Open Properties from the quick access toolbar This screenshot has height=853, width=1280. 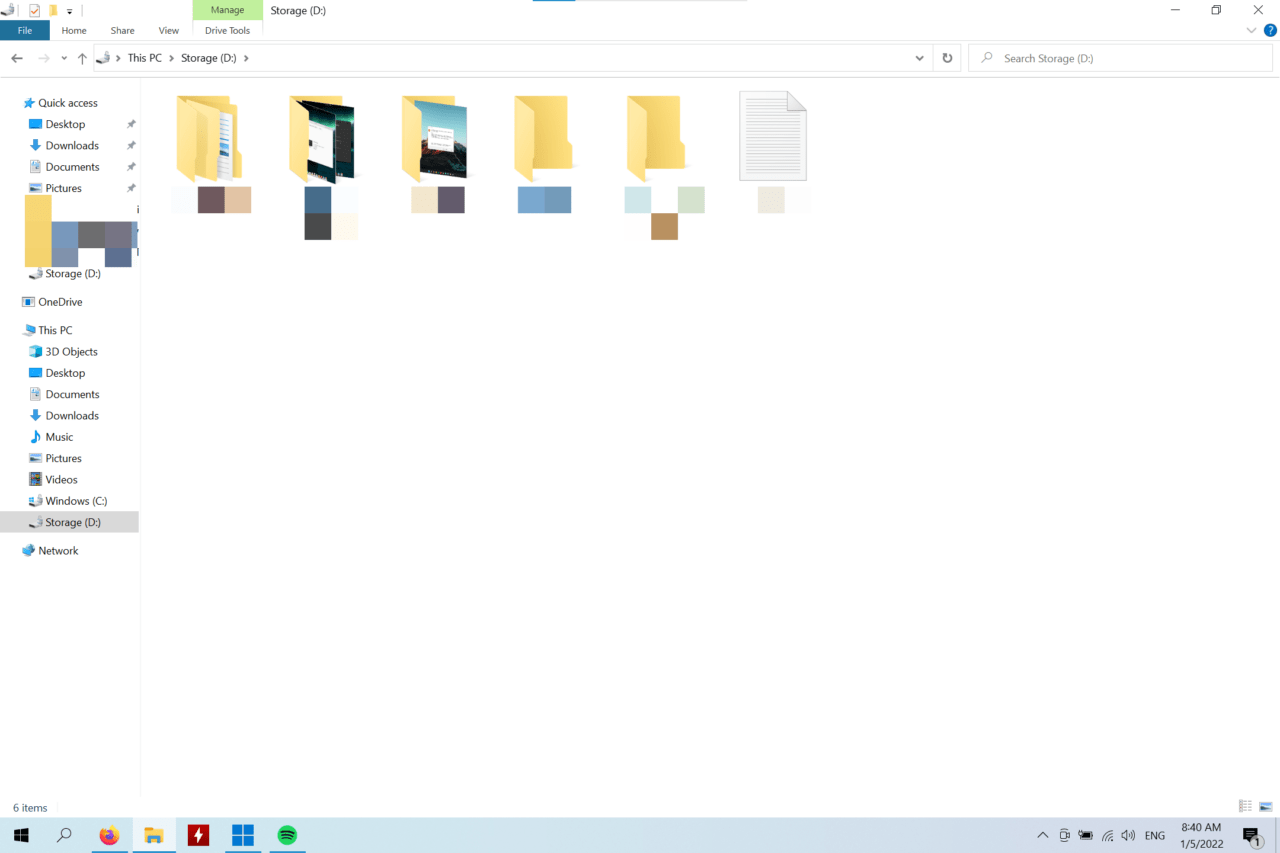(x=36, y=10)
